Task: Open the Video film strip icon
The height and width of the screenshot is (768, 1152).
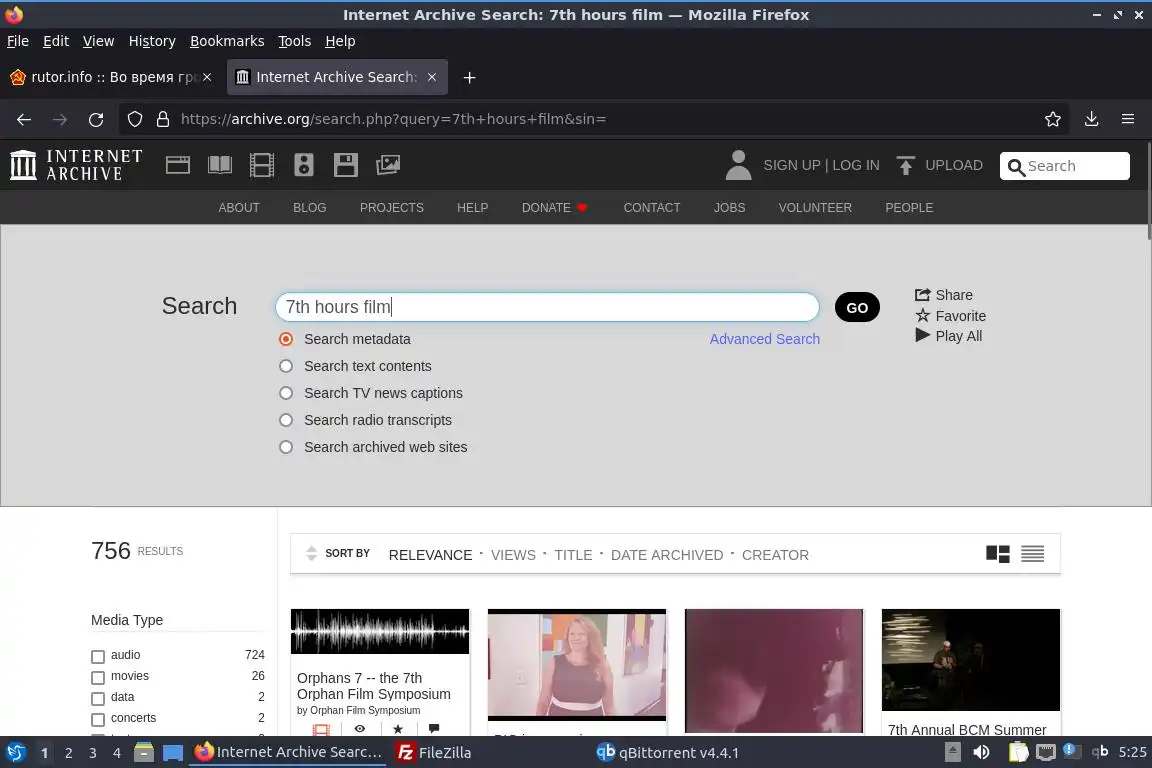Action: coord(262,165)
